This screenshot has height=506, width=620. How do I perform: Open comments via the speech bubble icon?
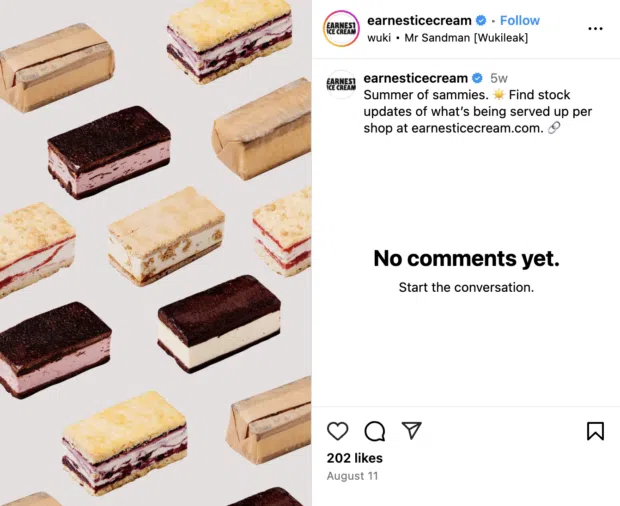coord(375,430)
